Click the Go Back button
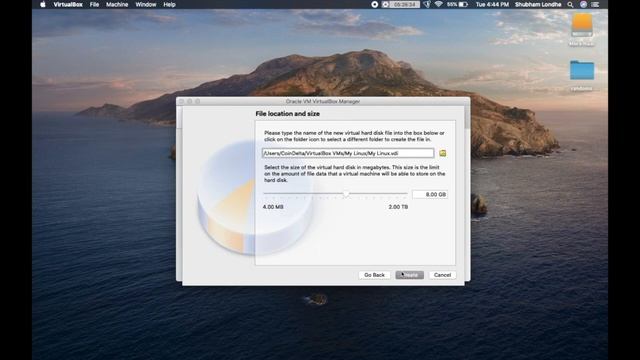 tap(374, 275)
